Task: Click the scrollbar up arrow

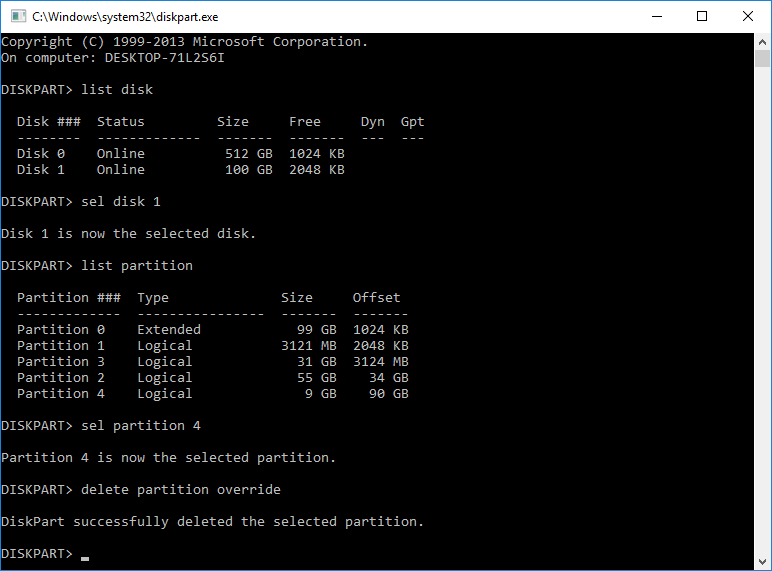Action: point(763,42)
